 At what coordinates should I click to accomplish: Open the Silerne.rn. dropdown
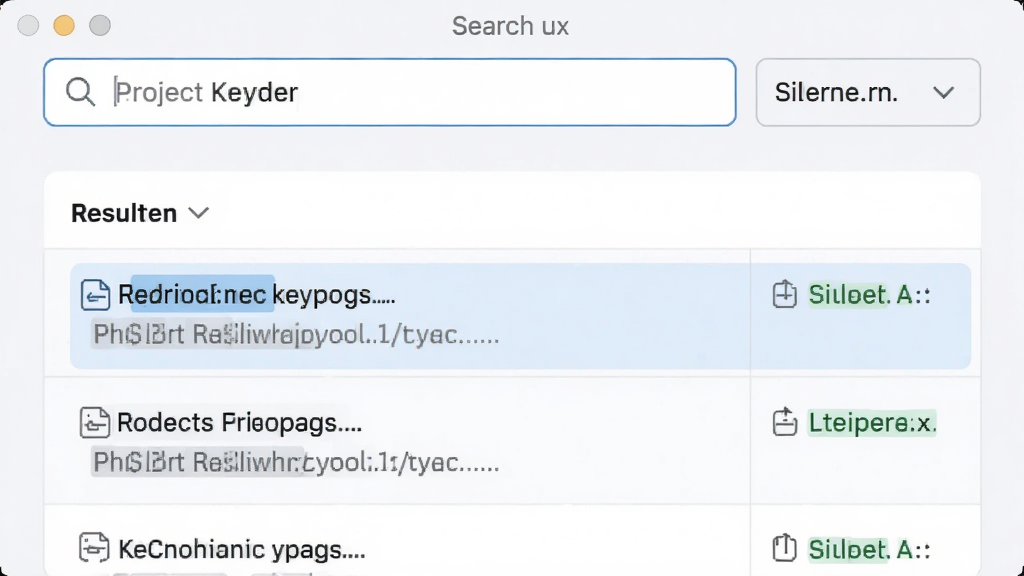[868, 92]
